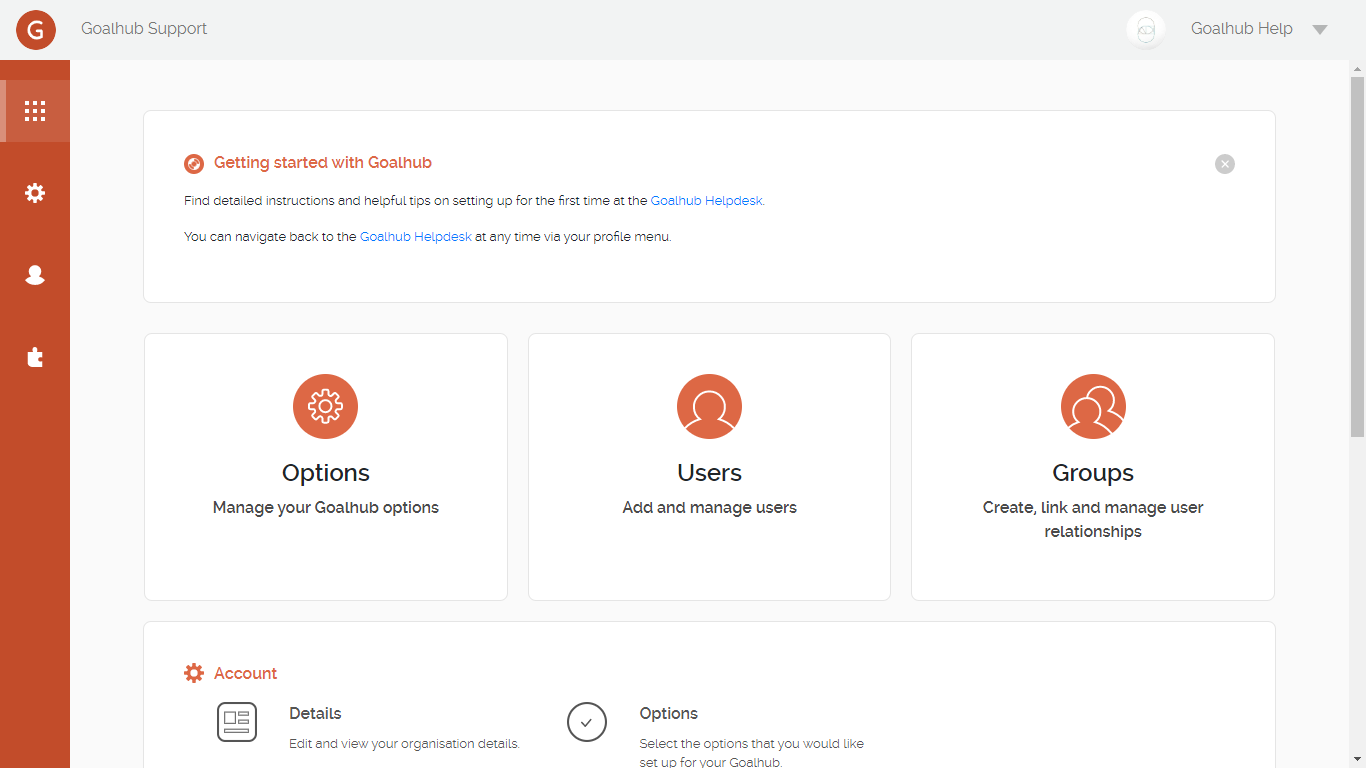Viewport: 1366px width, 768px height.
Task: Open the dashboard grid icon in sidebar
Action: [35, 111]
